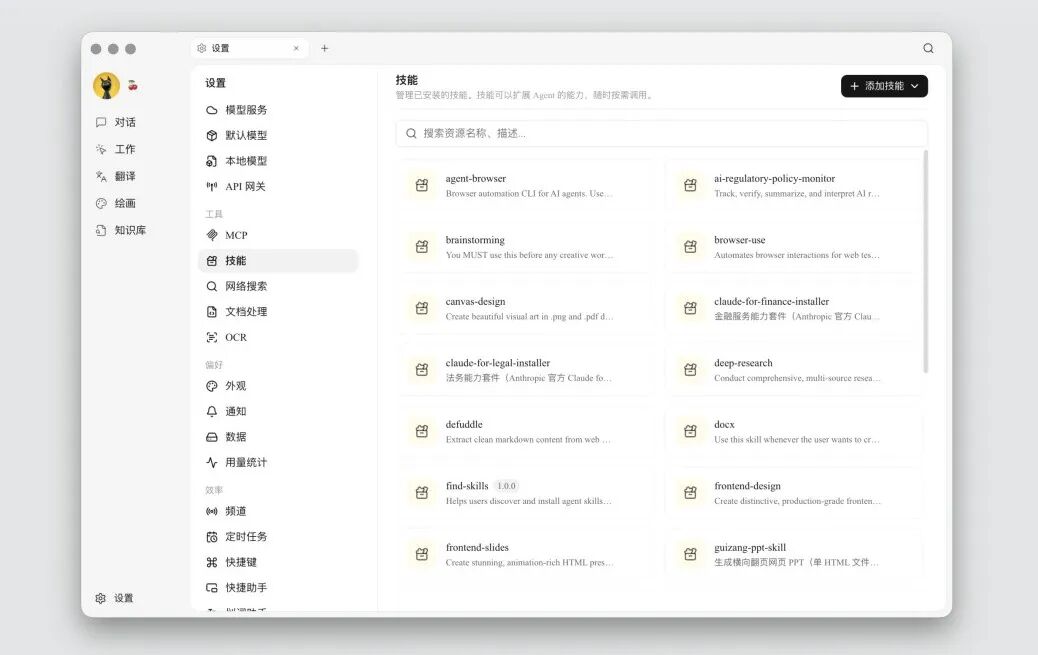Open 文档处理 settings page
1038x655 pixels.
(x=278, y=312)
